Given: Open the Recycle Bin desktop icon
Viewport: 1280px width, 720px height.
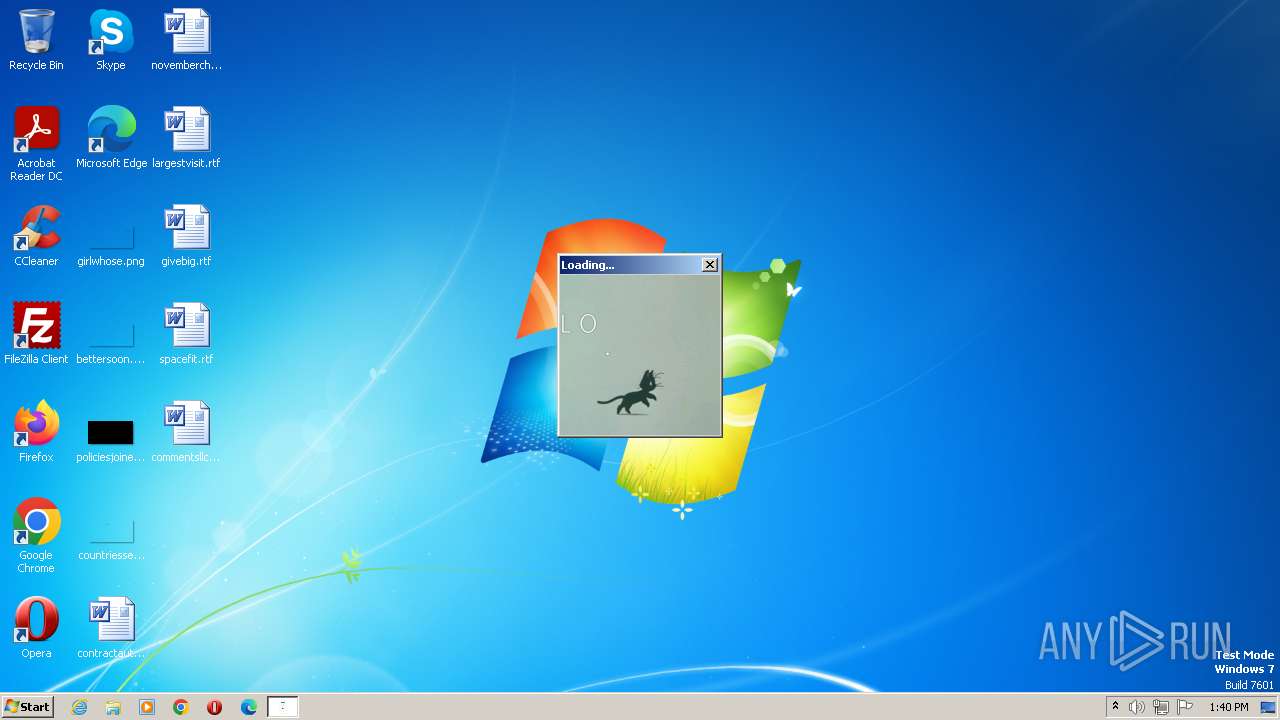Looking at the screenshot, I should [36, 40].
